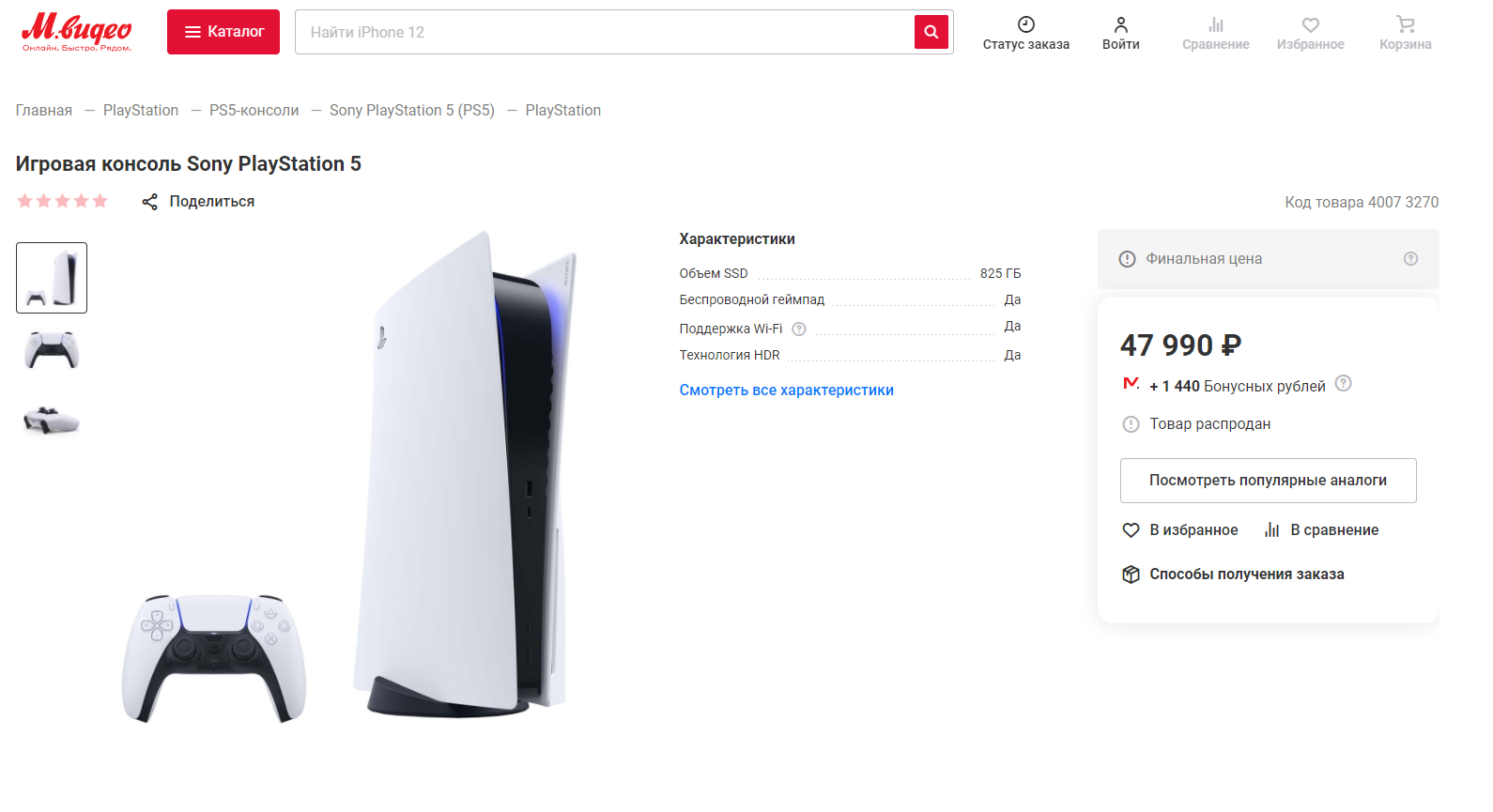Click the bonus rubles help icon
The width and height of the screenshot is (1493, 812).
(1344, 383)
